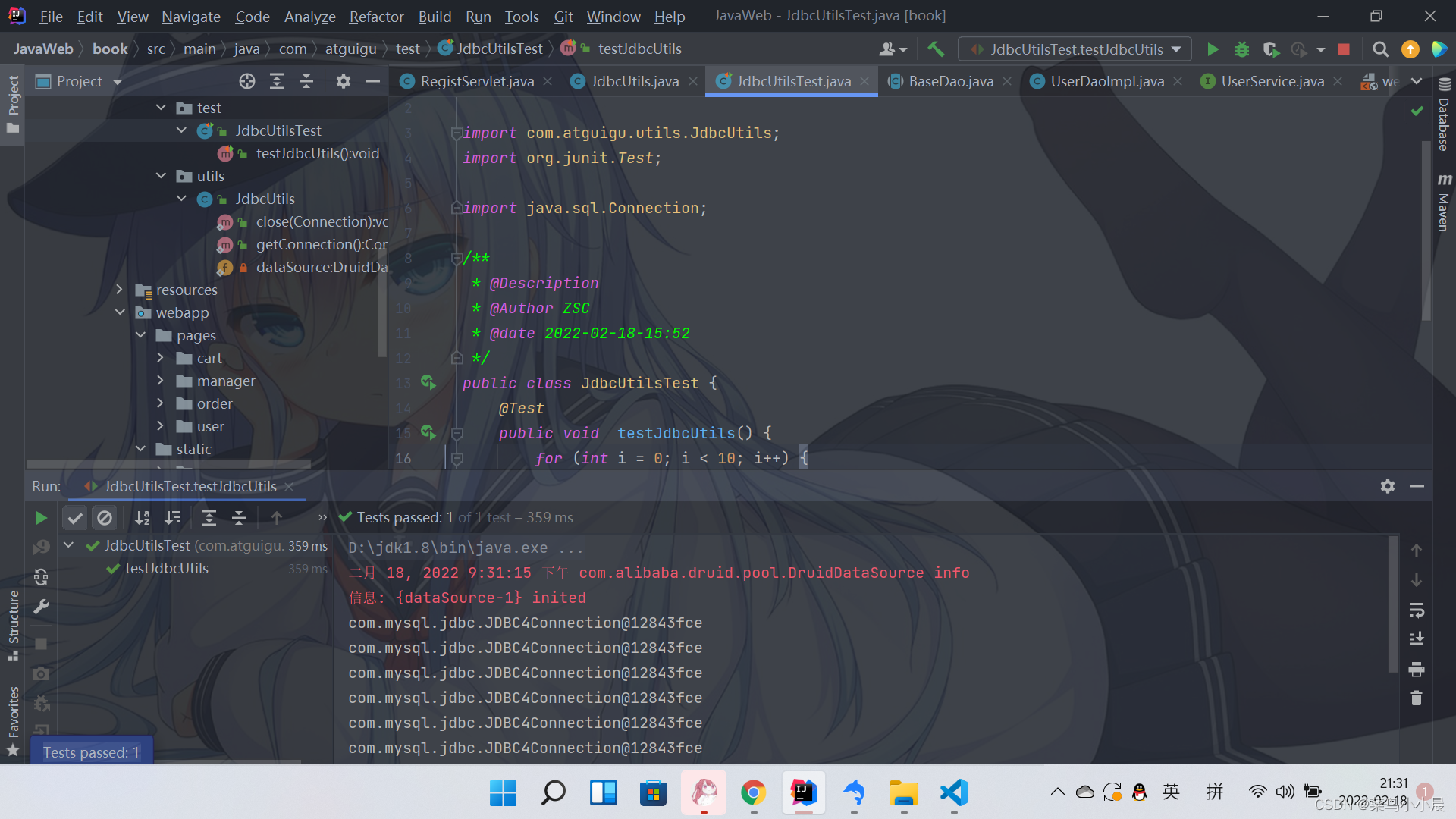The image size is (1456, 819).
Task: Click locate-in-project target icon
Action: tap(247, 81)
